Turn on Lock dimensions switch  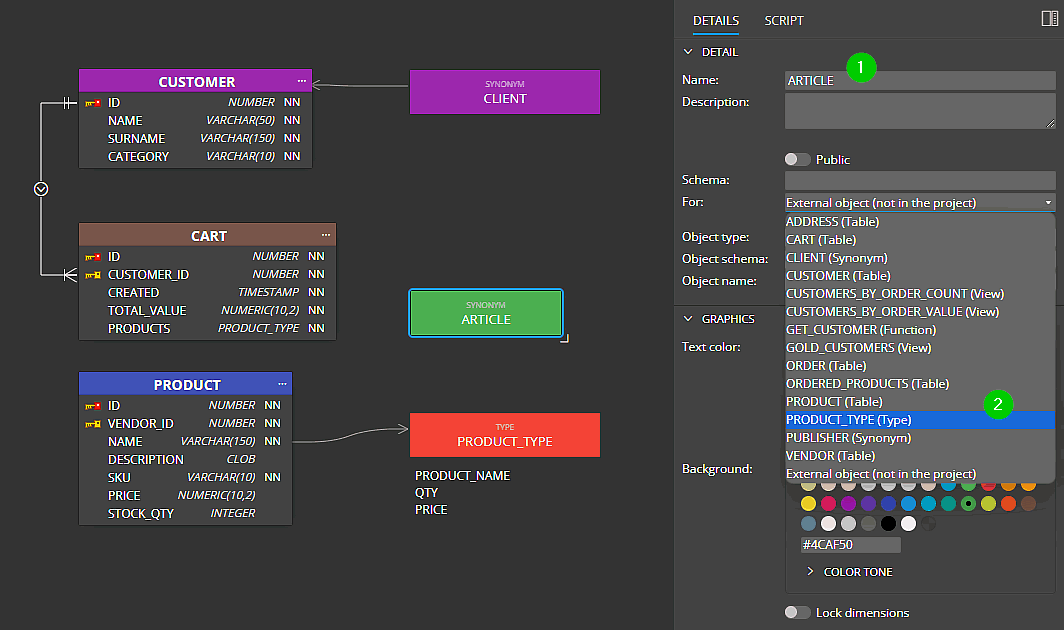tap(797, 612)
